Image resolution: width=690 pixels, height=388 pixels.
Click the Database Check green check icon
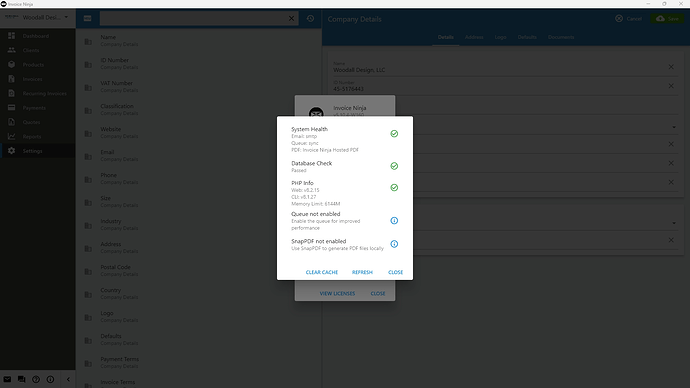tap(394, 166)
